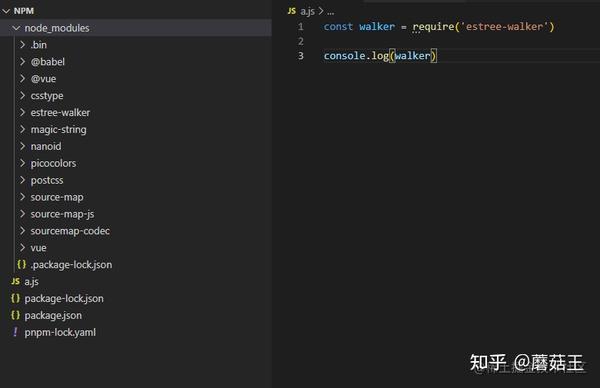Click line number 1 in the gutter
The width and height of the screenshot is (600, 388).
pos(301,27)
